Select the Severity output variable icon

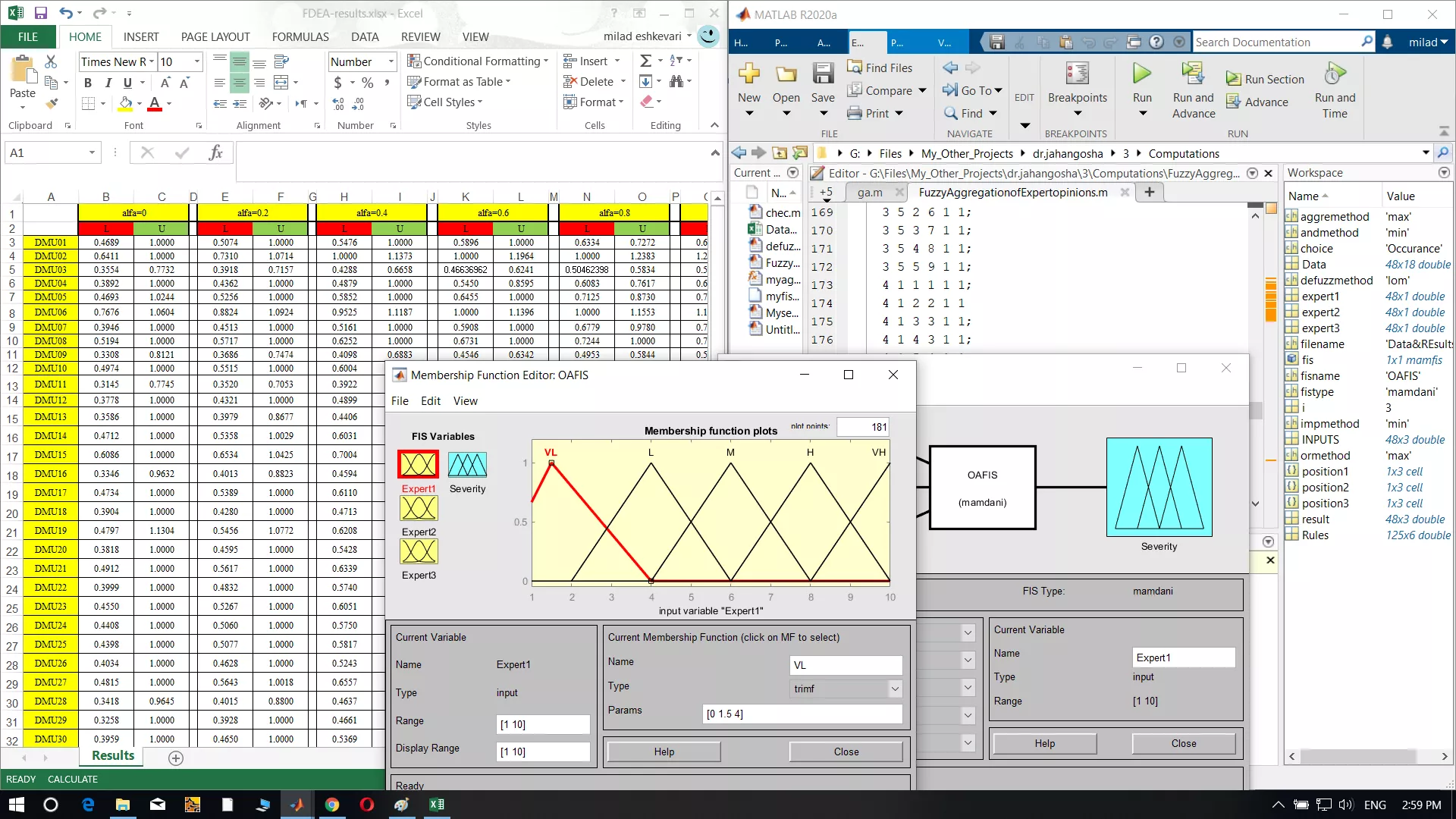[x=467, y=465]
